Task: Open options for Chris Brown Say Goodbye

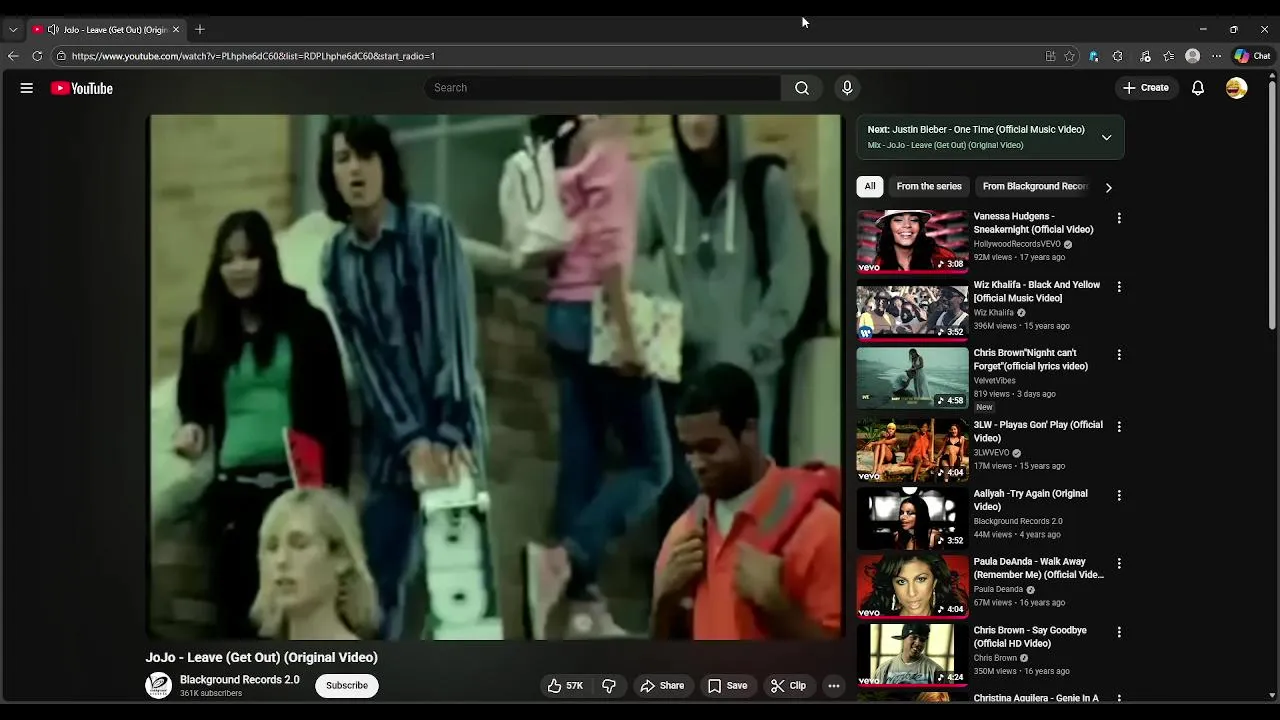Action: 1119,633
